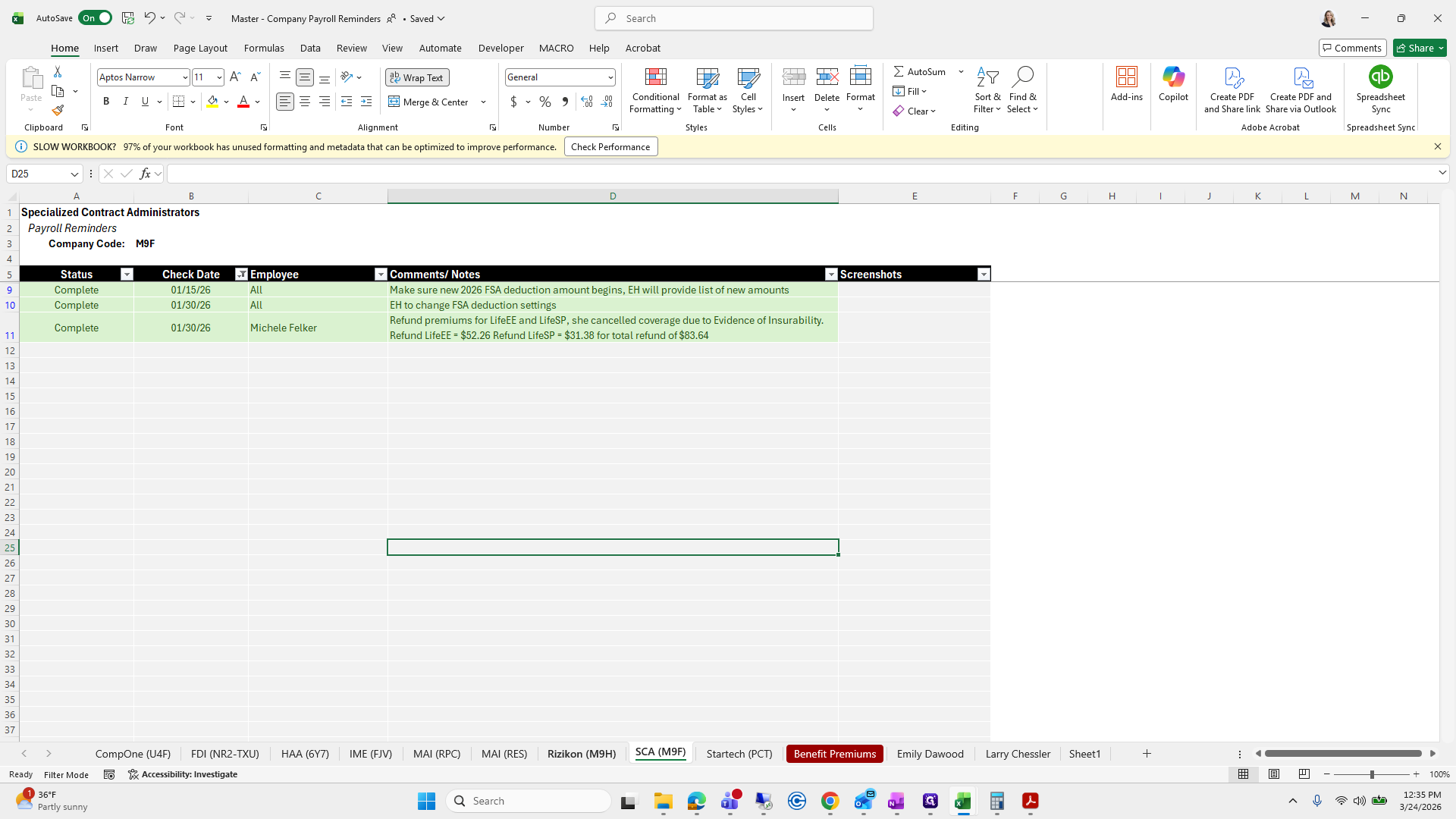1456x819 pixels.
Task: Click Create PDF and Share link
Action: 1232,89
